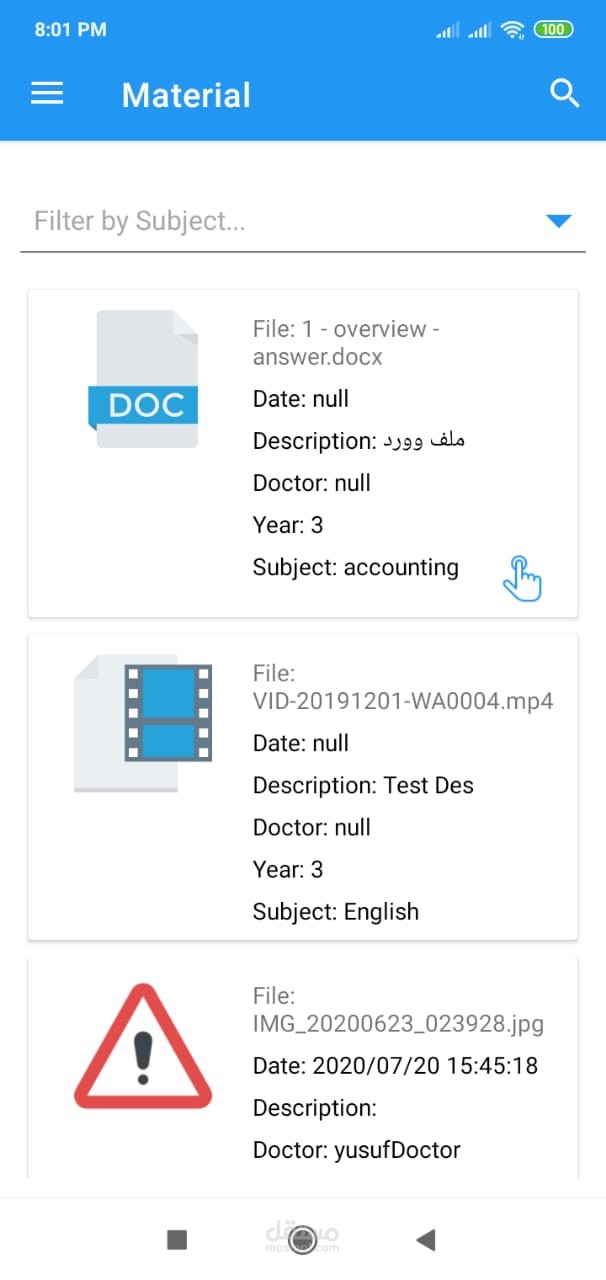Tap the Description: Test Des text

point(363,786)
